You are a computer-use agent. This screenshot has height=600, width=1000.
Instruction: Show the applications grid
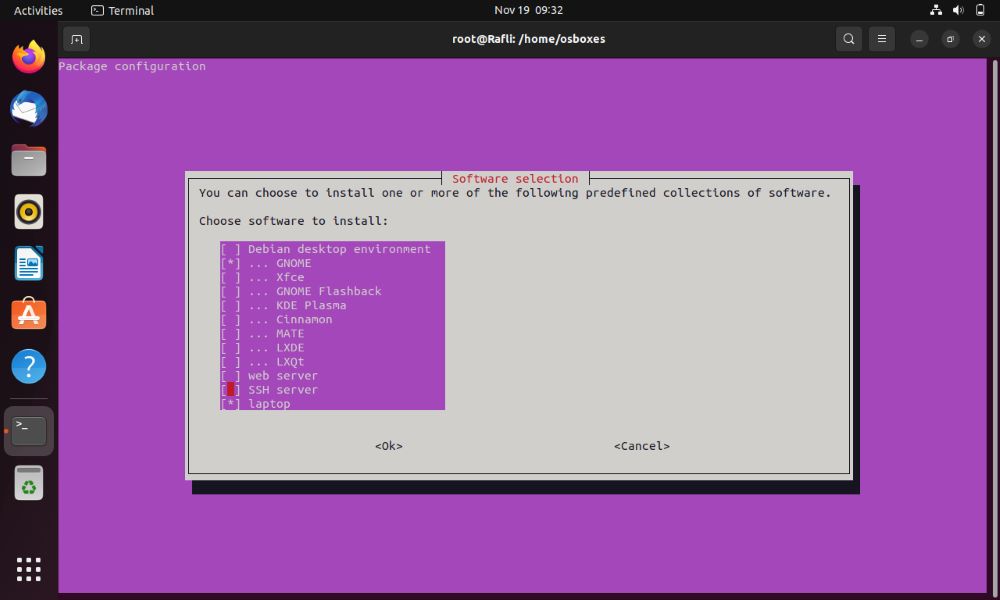tap(29, 569)
